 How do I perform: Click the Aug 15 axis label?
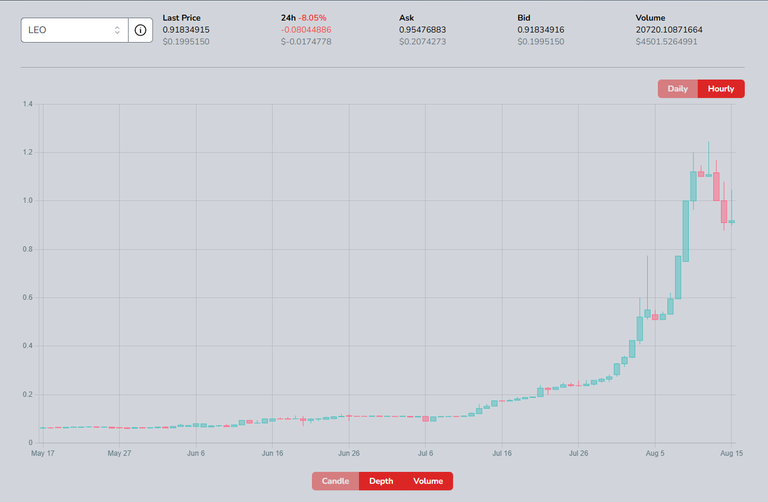pos(731,453)
